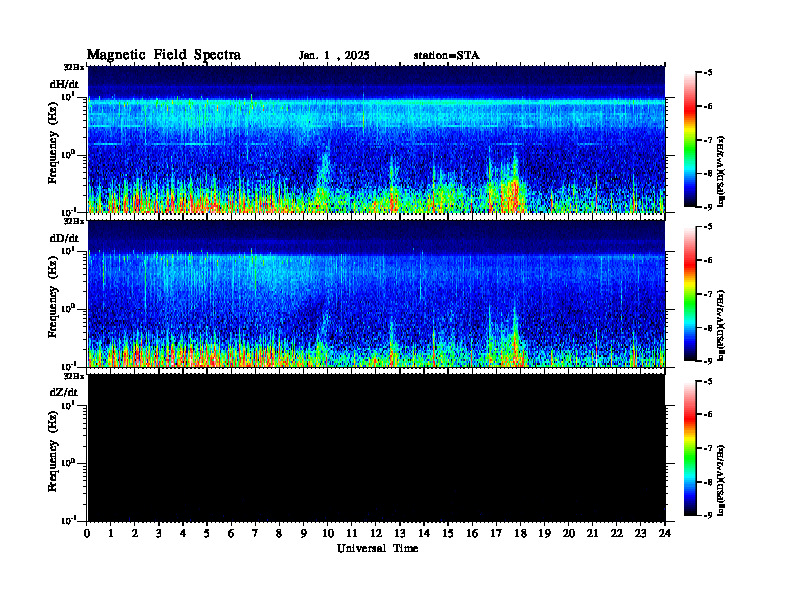Click hour "10" on the time axis

coord(328,534)
